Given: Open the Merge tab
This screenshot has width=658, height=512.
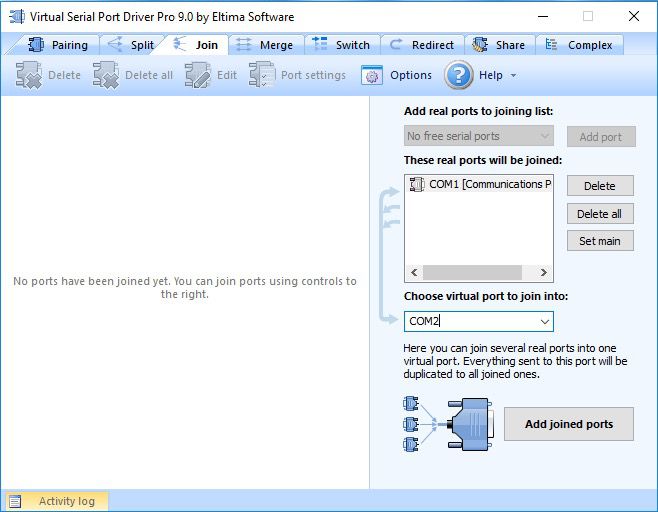Looking at the screenshot, I should tap(266, 45).
